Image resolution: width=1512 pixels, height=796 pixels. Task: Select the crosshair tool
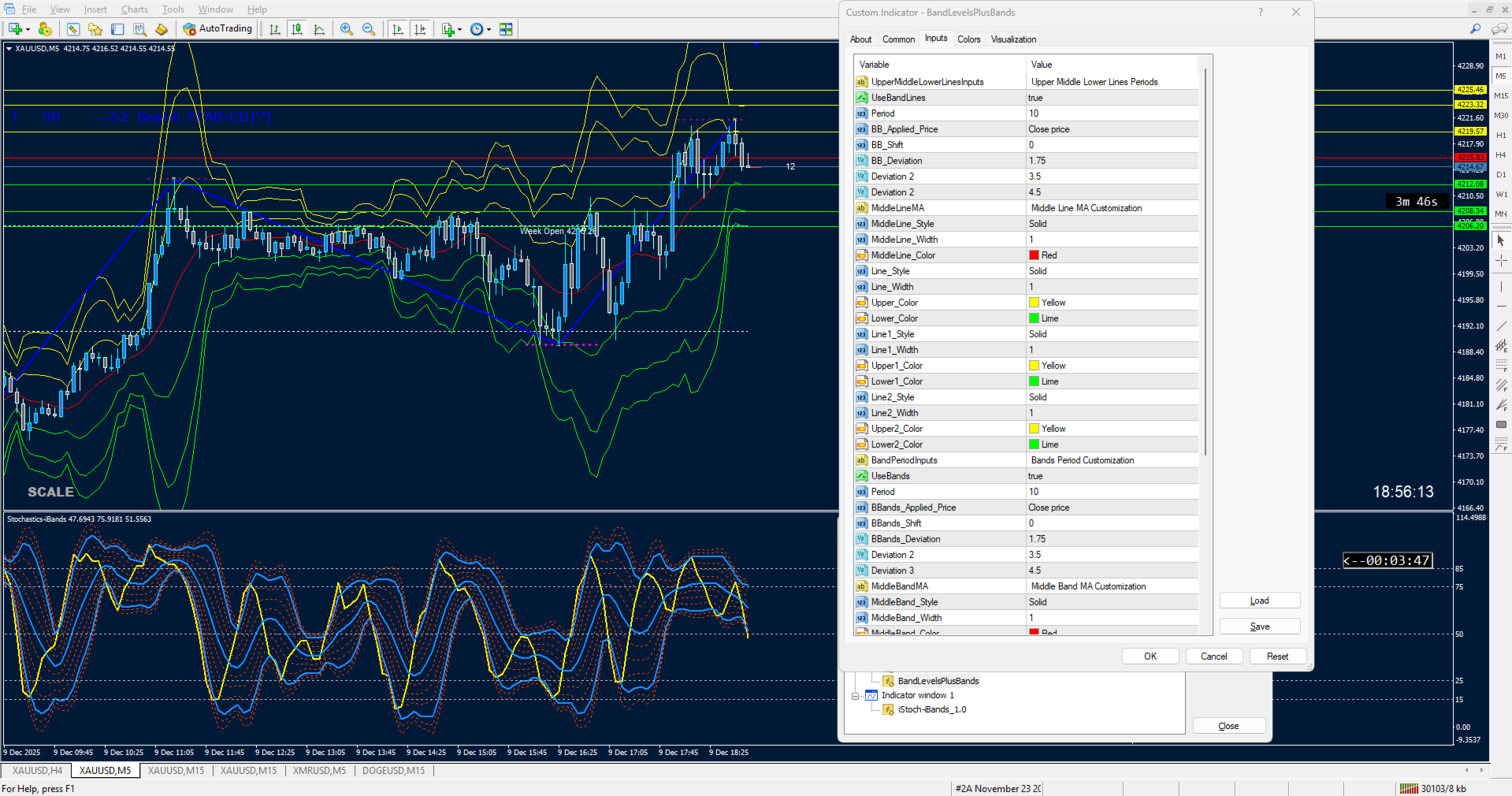click(x=1501, y=260)
